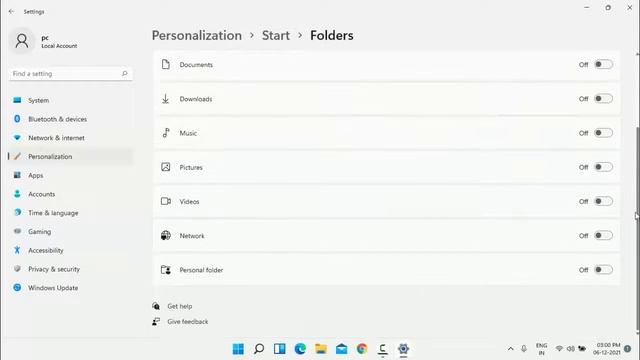Screen dimensions: 640x360
Task: Open Task View icon on taskbar
Action: click(x=280, y=349)
